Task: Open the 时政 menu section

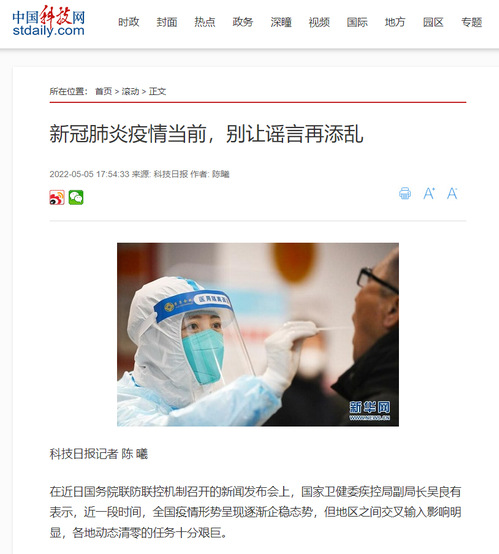Action: point(129,22)
